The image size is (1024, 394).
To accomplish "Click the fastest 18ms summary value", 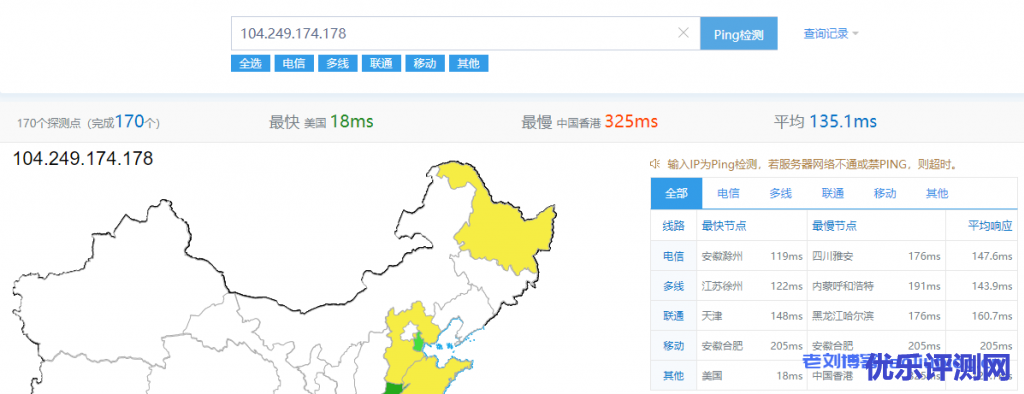I will [x=351, y=122].
